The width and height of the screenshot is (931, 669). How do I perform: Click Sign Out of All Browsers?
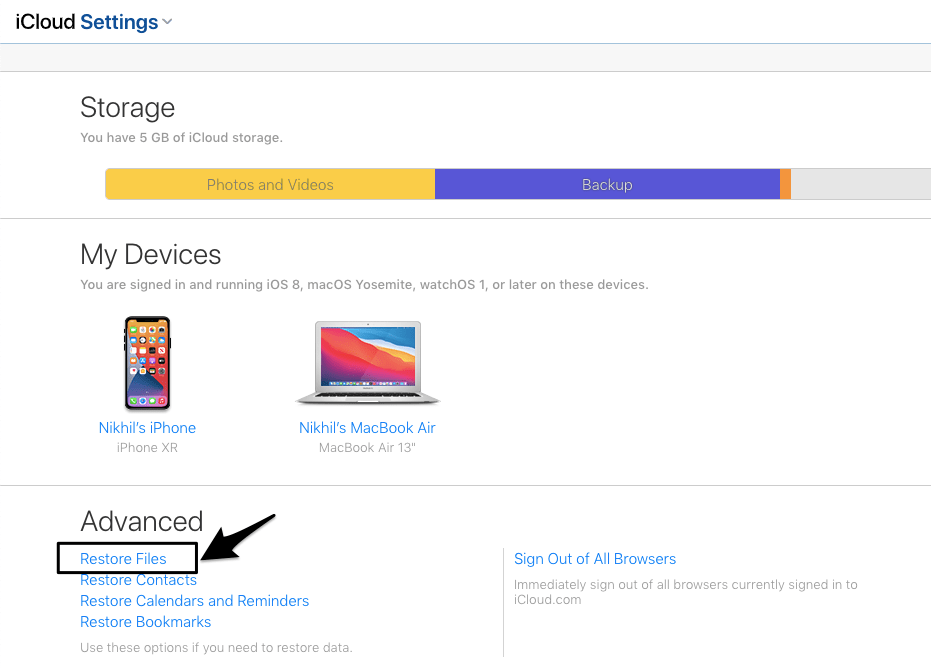pos(595,559)
